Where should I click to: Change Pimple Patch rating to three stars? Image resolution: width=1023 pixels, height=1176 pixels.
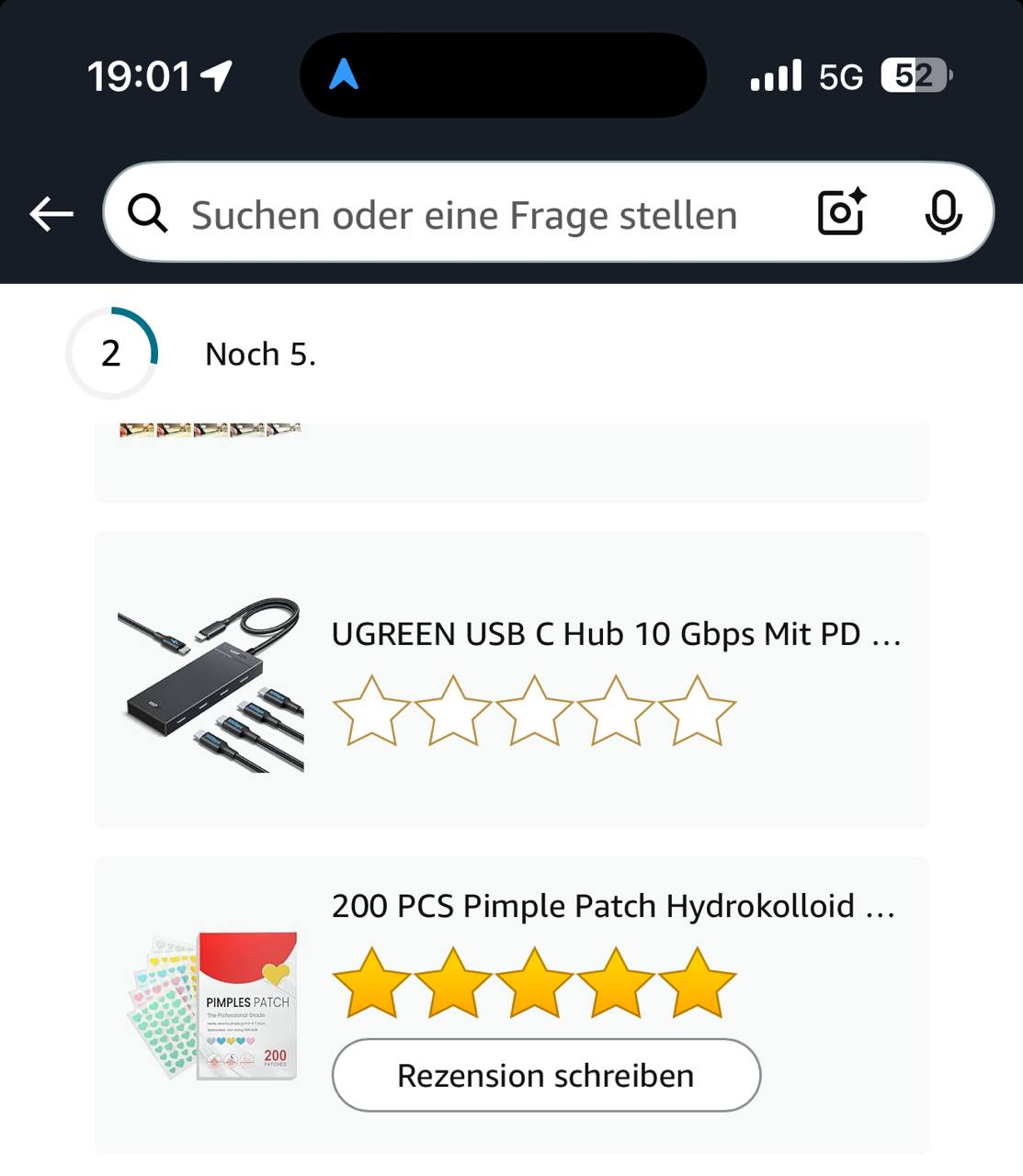pyautogui.click(x=534, y=983)
